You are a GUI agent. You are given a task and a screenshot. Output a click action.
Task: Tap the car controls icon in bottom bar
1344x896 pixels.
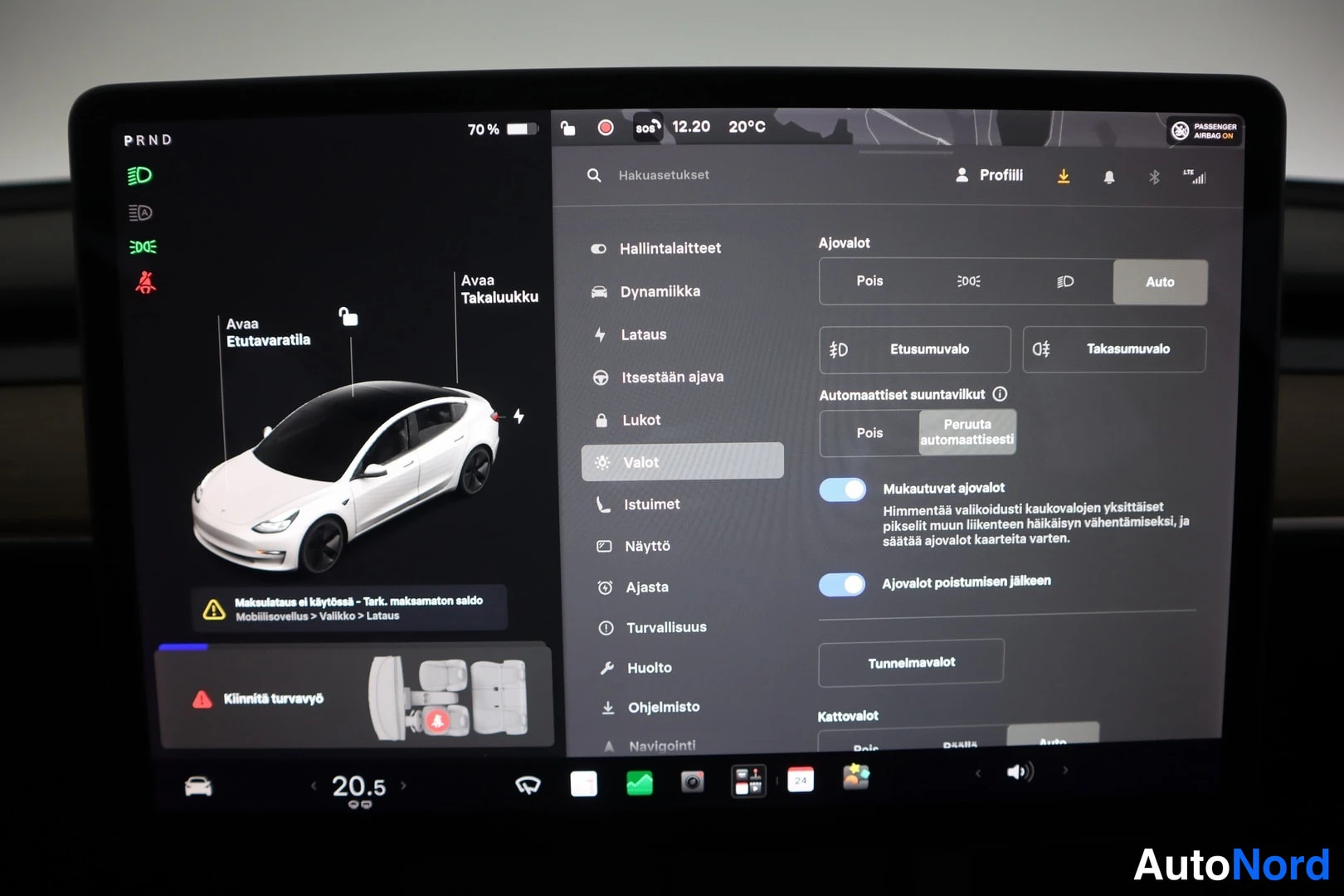(x=197, y=786)
